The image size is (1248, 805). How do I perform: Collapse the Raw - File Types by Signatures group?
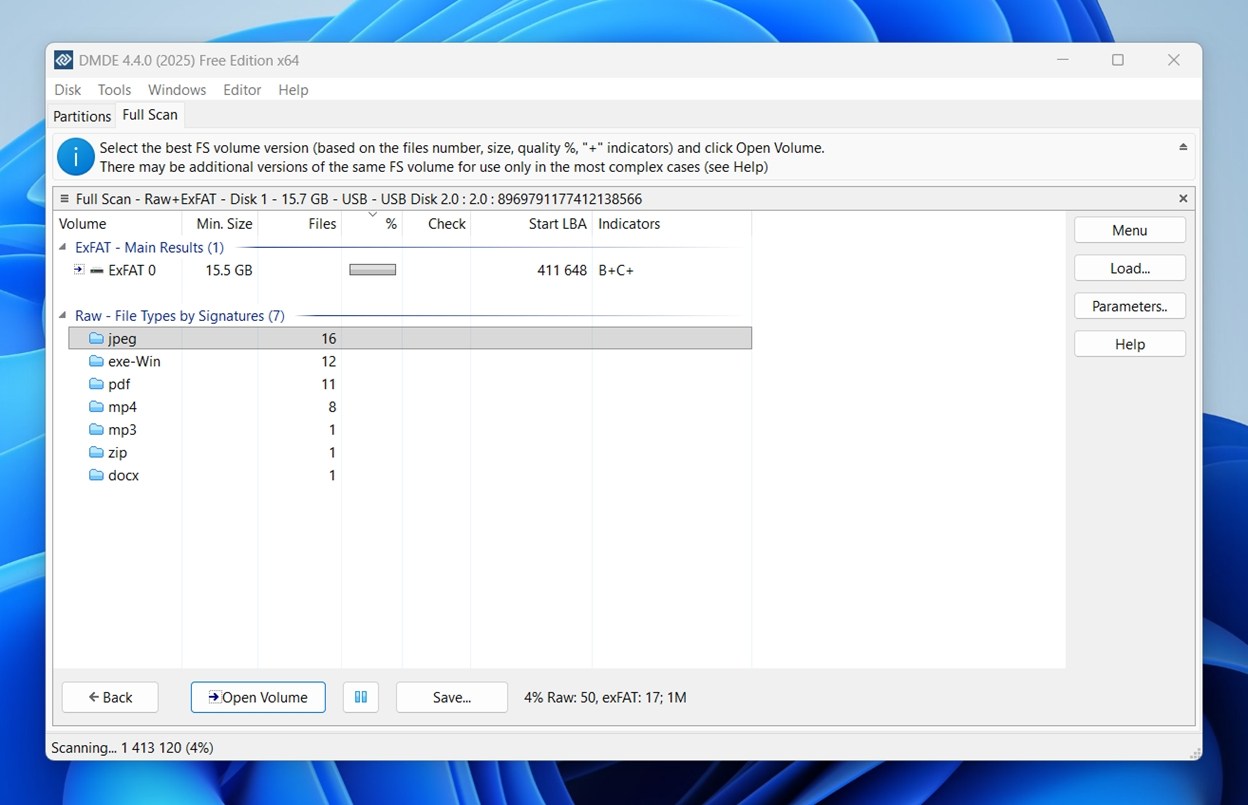(62, 315)
